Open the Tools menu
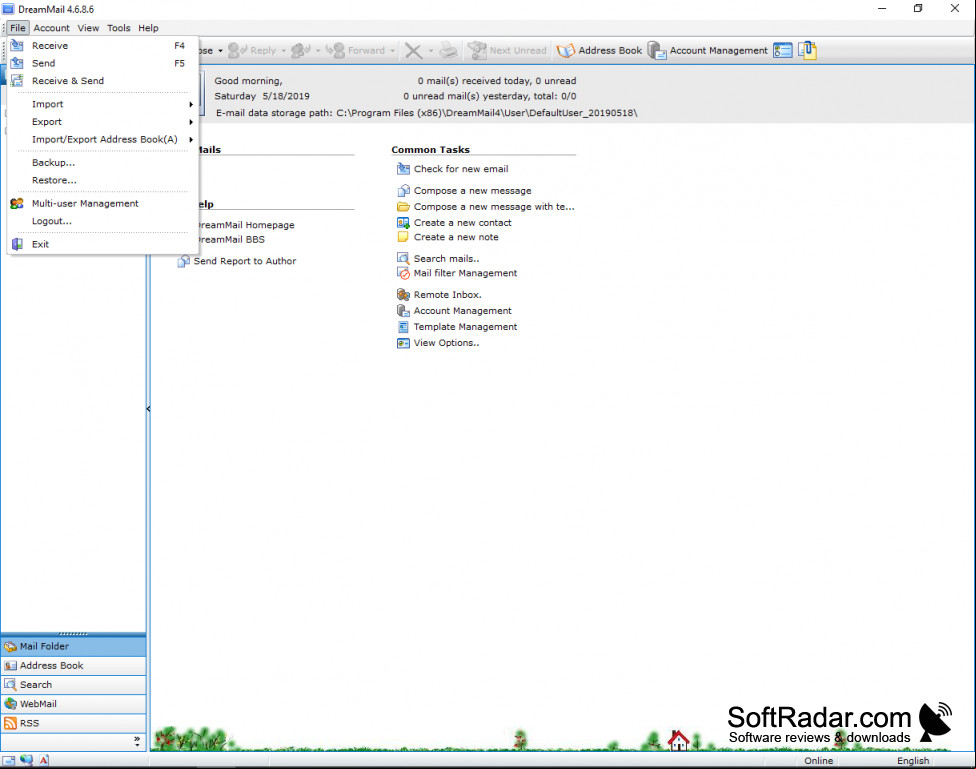This screenshot has width=976, height=769. [118, 28]
